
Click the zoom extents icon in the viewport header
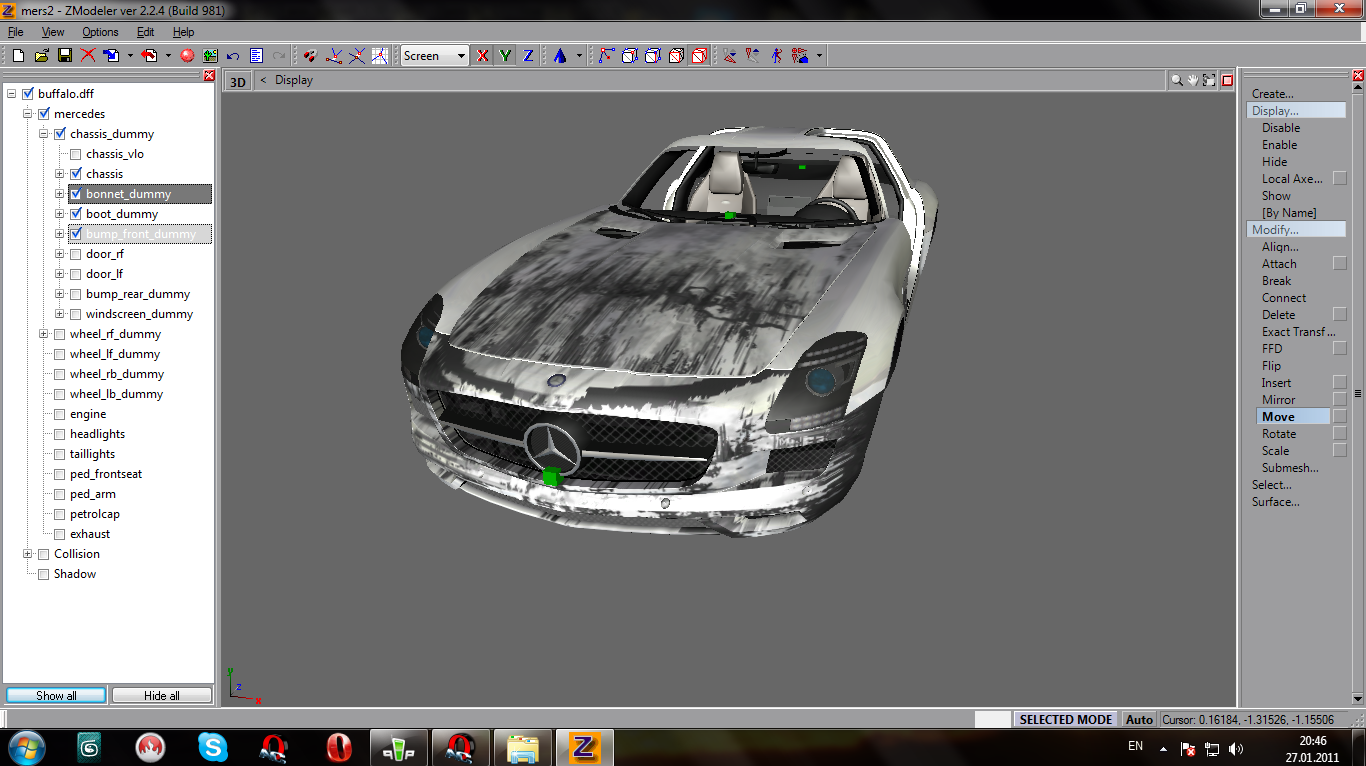(x=1209, y=80)
